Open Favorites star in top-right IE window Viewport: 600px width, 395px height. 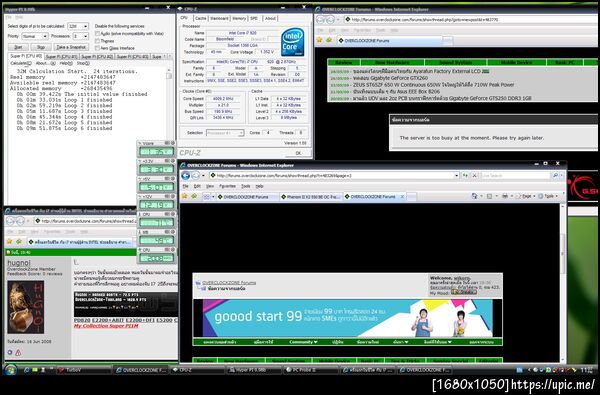[x=320, y=40]
